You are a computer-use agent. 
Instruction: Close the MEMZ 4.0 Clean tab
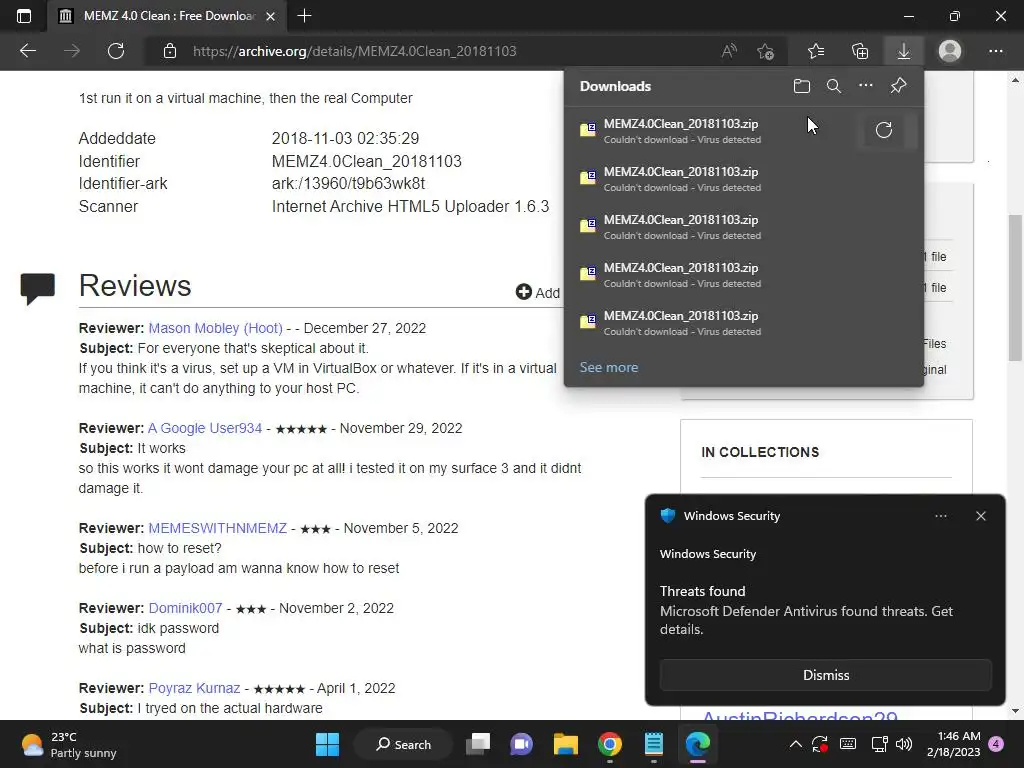[270, 16]
